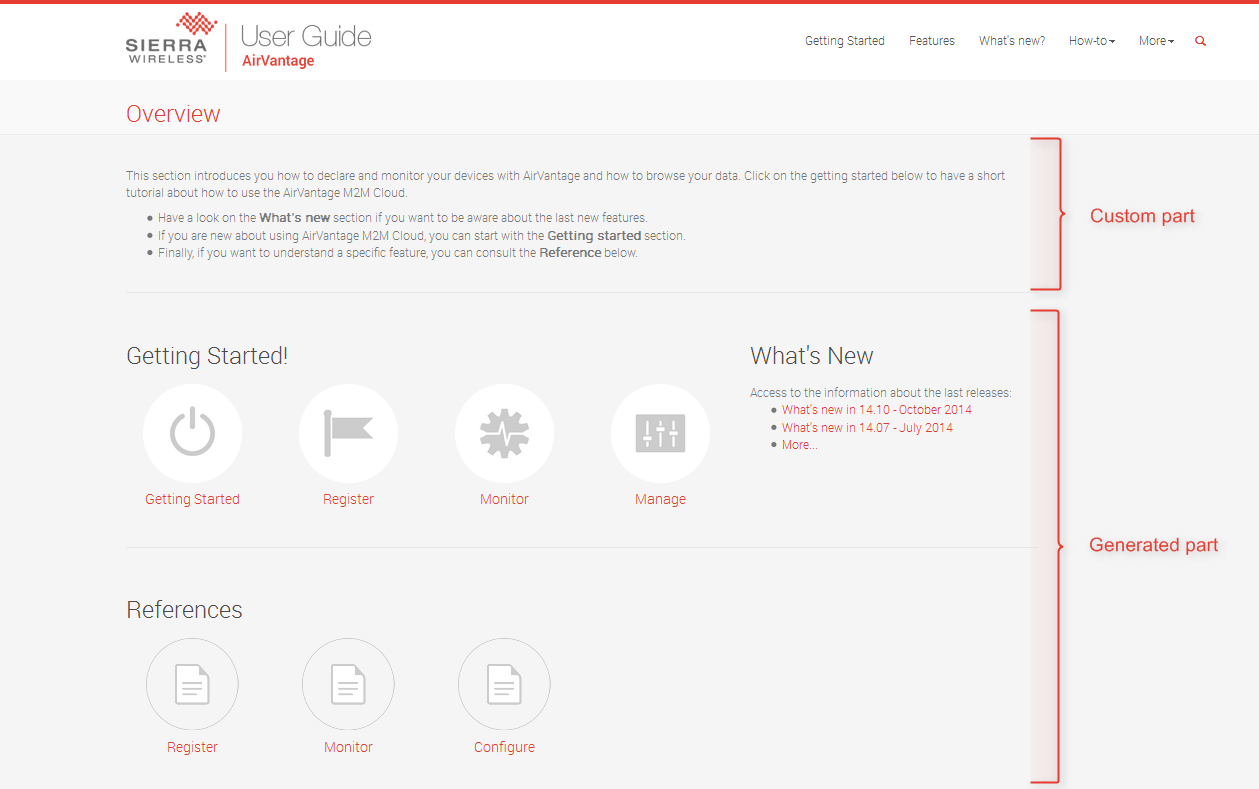Open What's new in 14.10 - October 2014
1259x789 pixels.
(877, 410)
